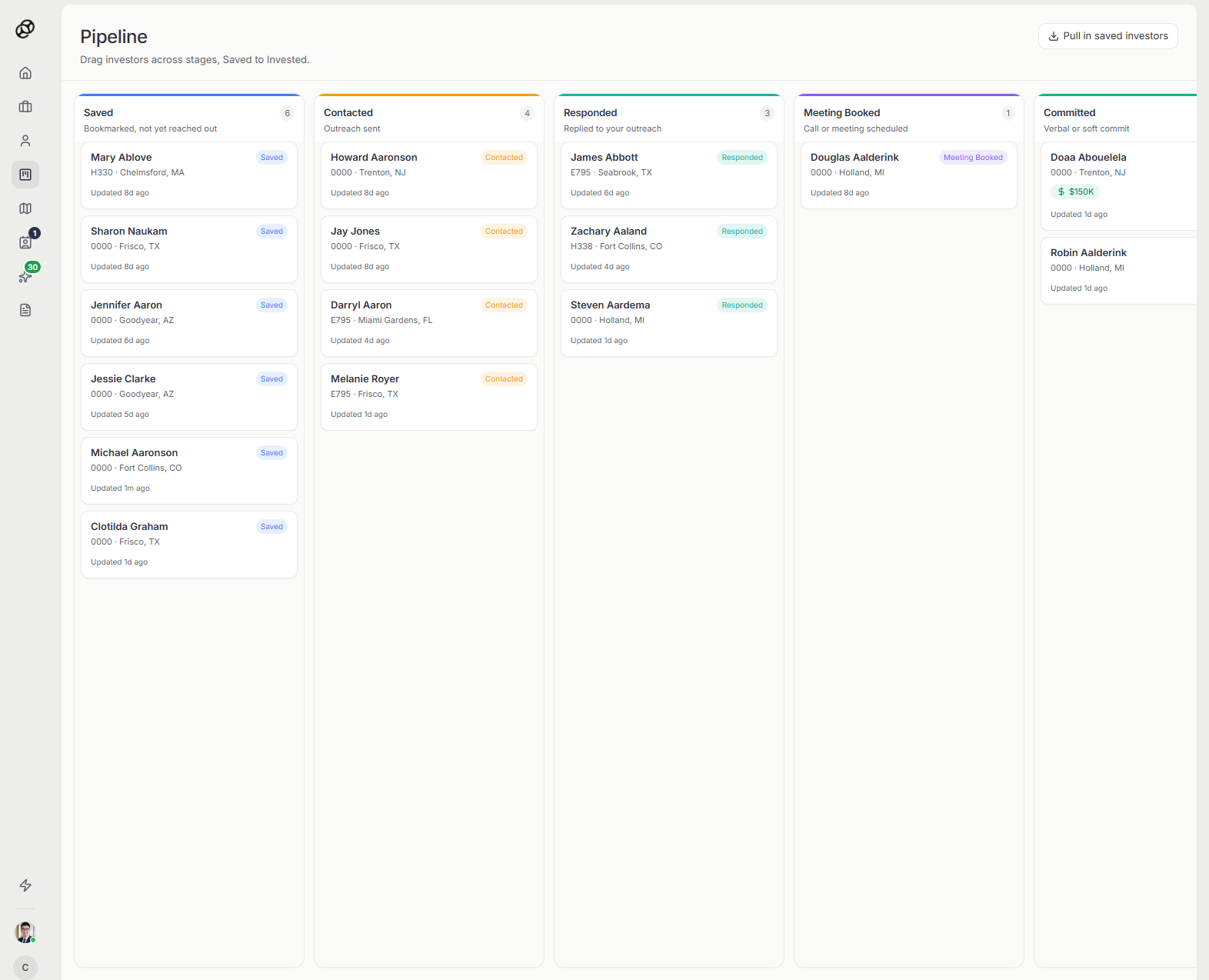Open the Home sidebar icon
The width and height of the screenshot is (1209, 980).
[x=25, y=73]
